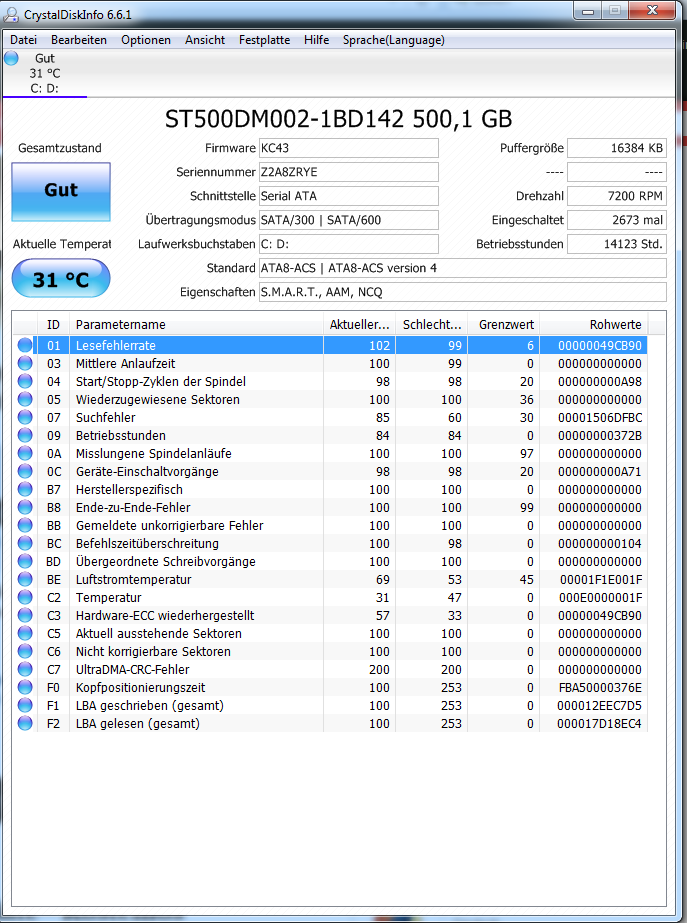Click raw value 000017D18EC4
The image size is (687, 923).
tap(599, 723)
